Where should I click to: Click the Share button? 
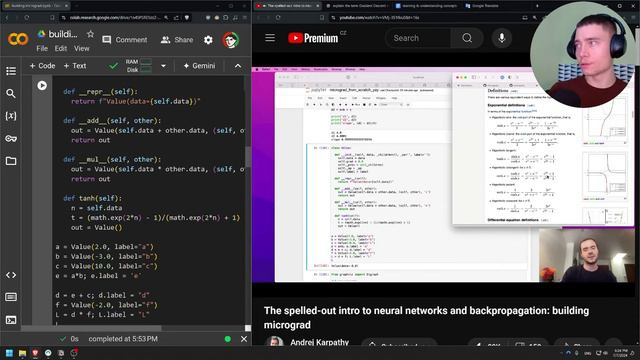[x=177, y=40]
